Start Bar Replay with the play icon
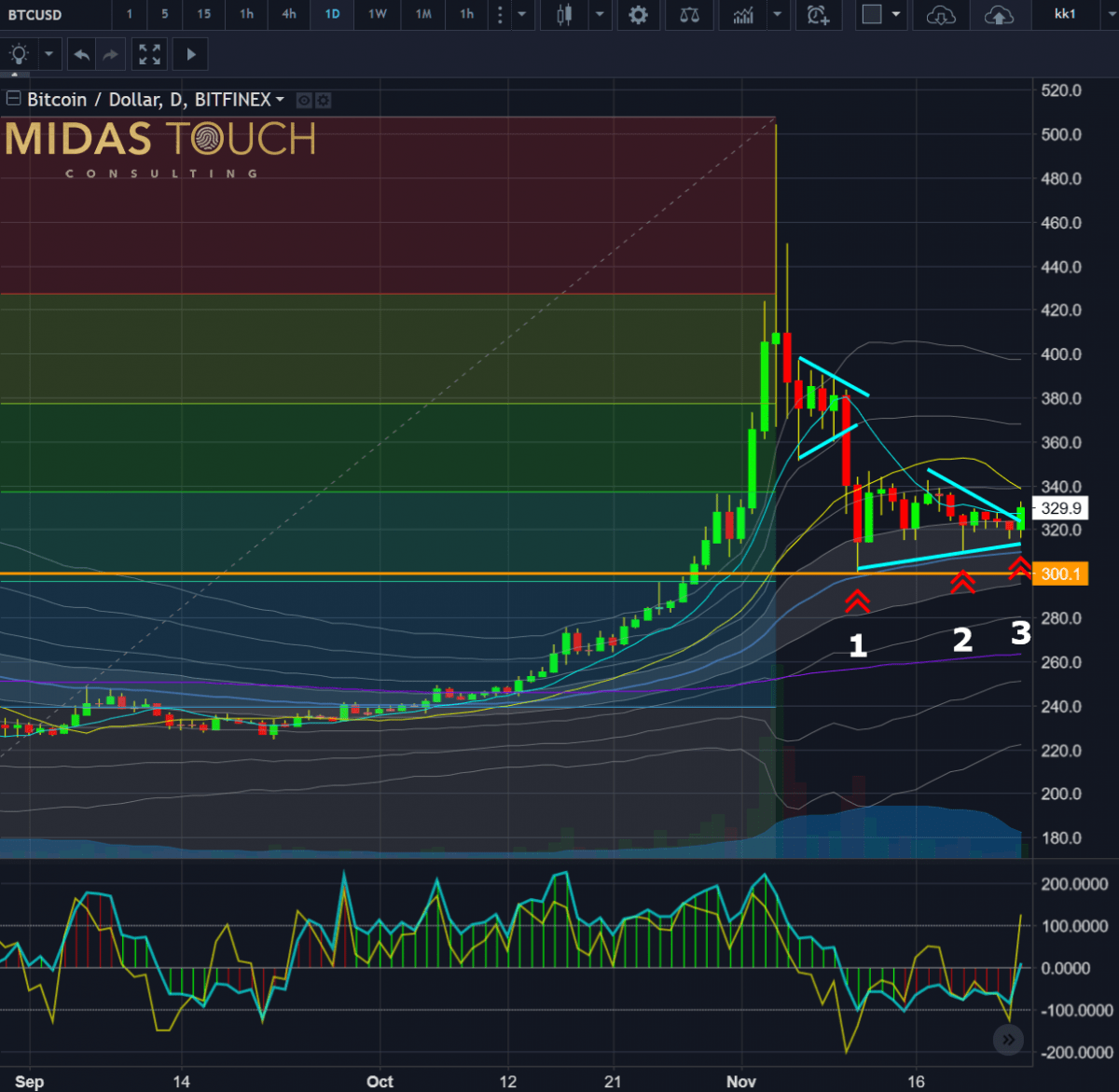The height and width of the screenshot is (1092, 1119). (x=189, y=54)
